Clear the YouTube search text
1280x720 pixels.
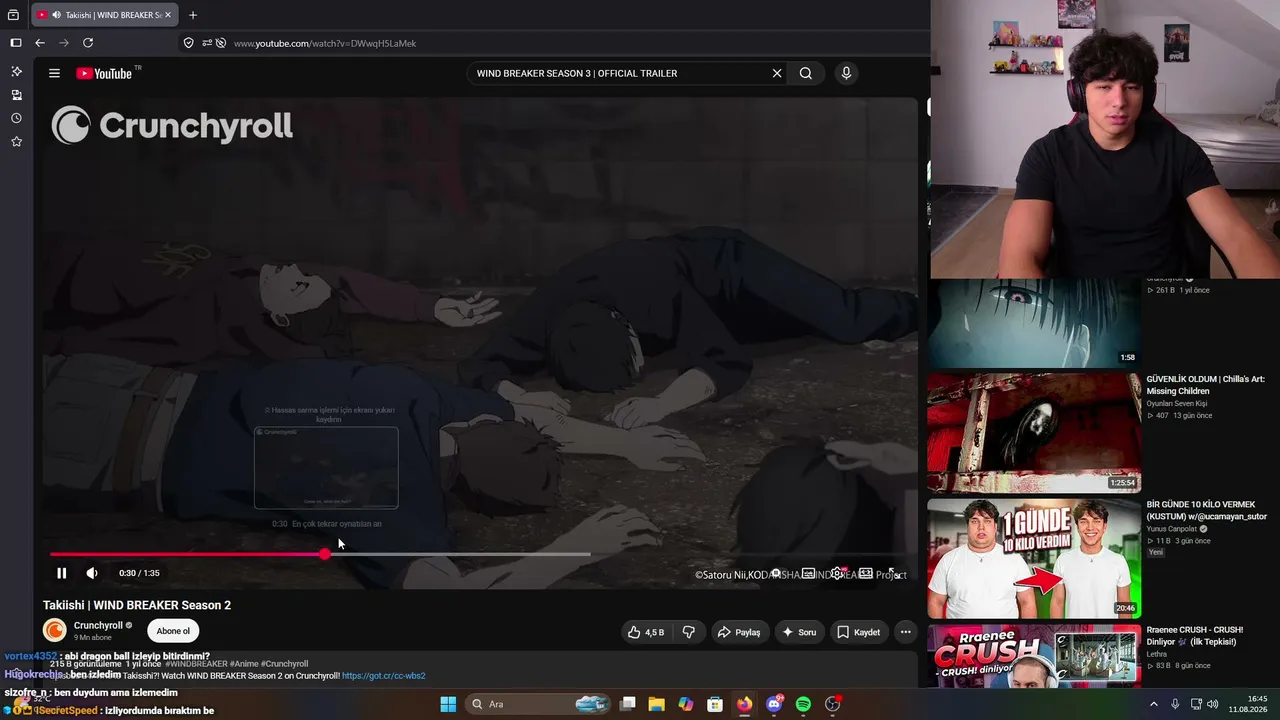click(777, 73)
